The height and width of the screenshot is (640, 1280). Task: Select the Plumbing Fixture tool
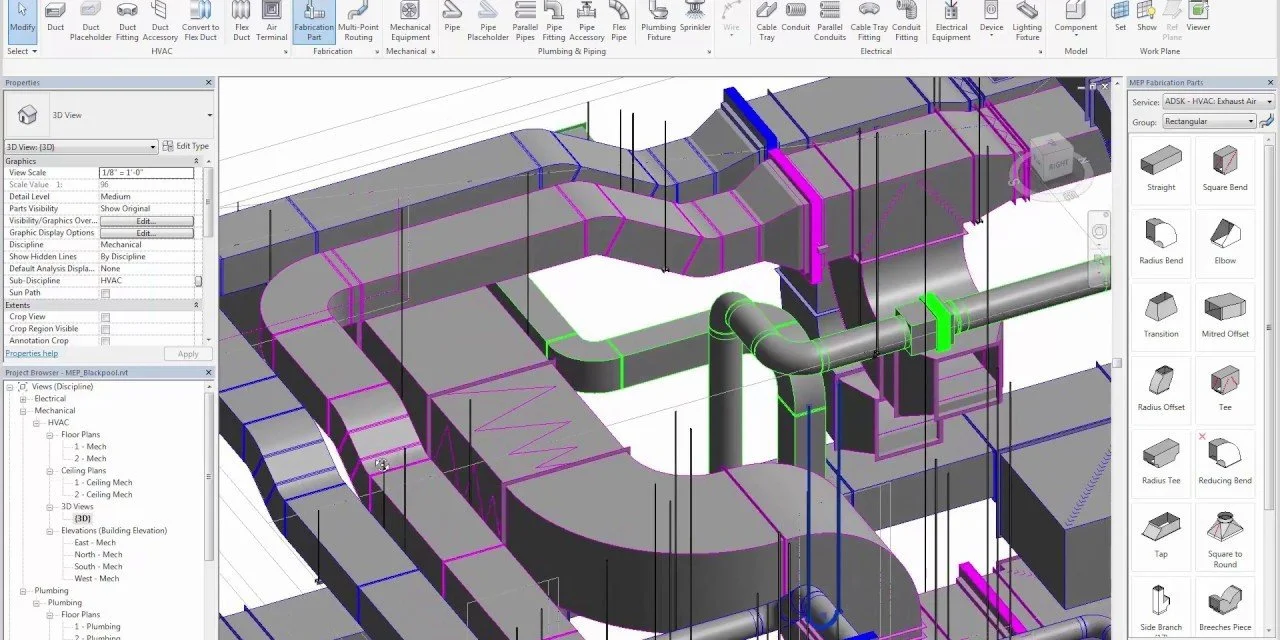click(658, 20)
